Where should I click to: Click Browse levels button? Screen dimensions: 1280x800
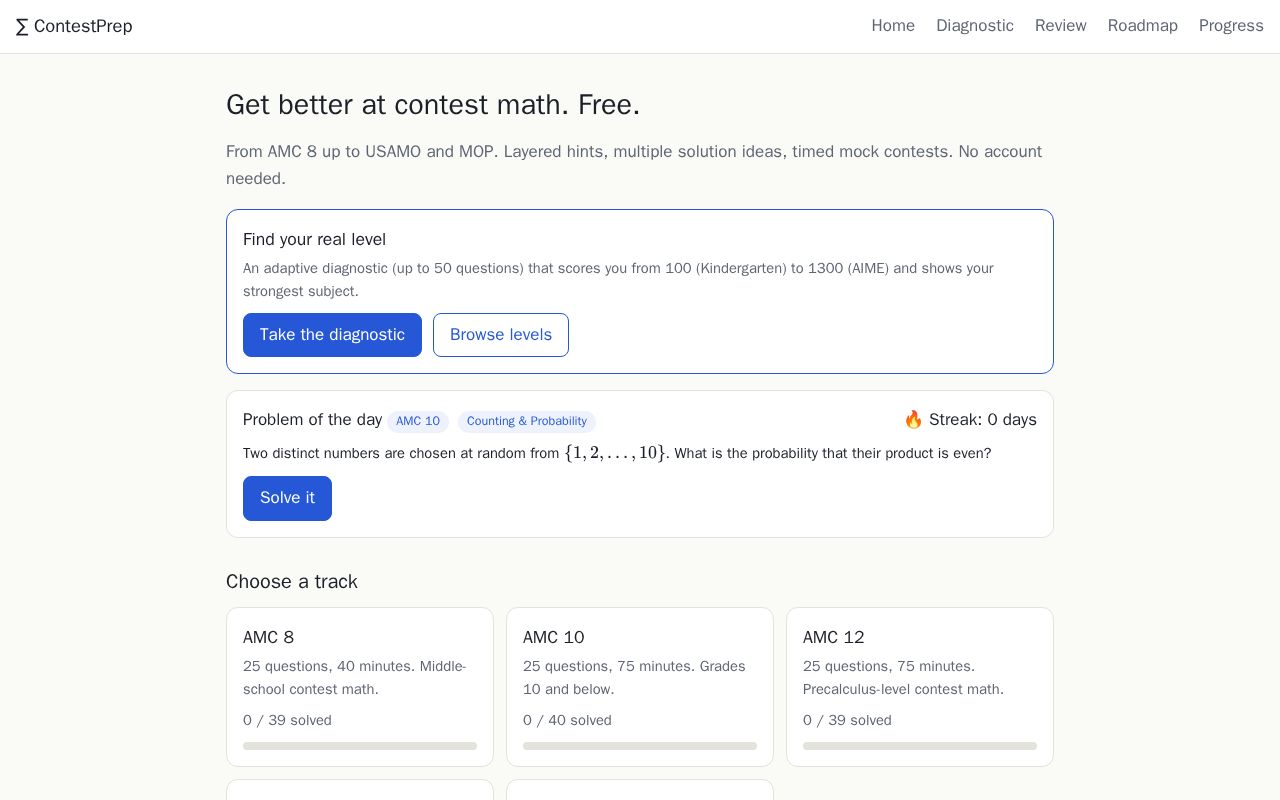pos(501,335)
